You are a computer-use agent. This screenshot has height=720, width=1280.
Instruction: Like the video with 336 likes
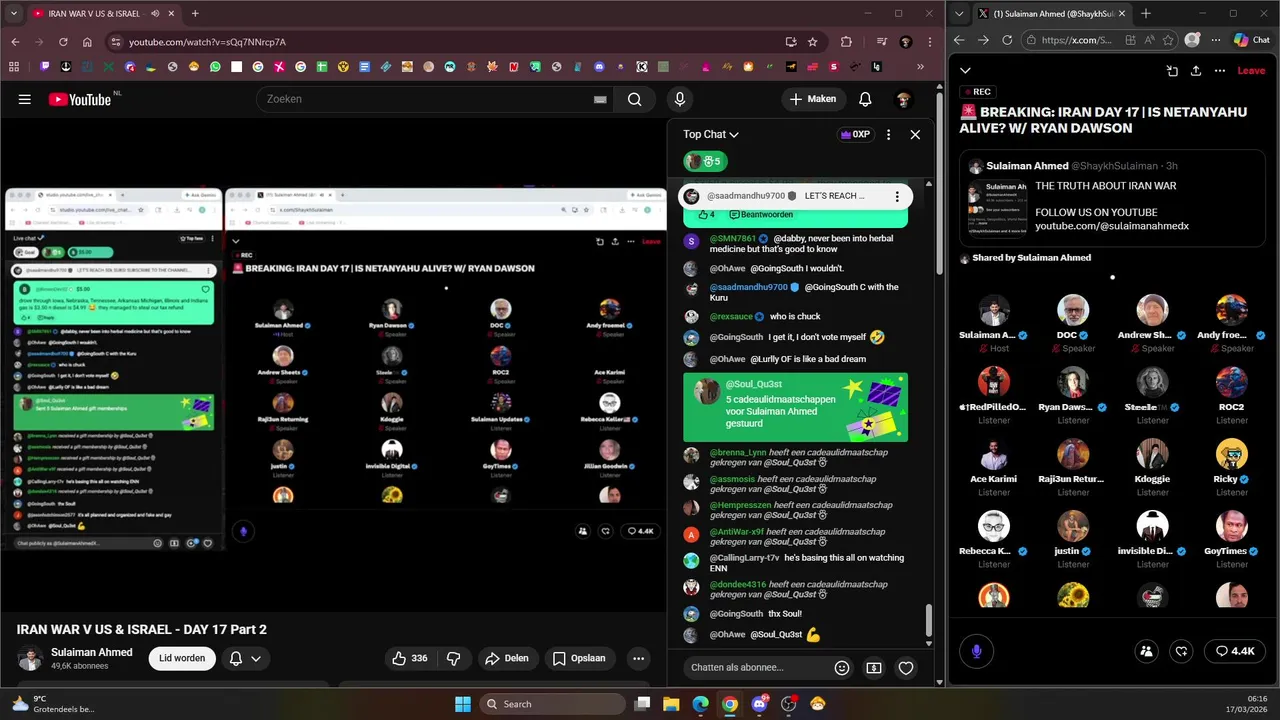coord(409,658)
